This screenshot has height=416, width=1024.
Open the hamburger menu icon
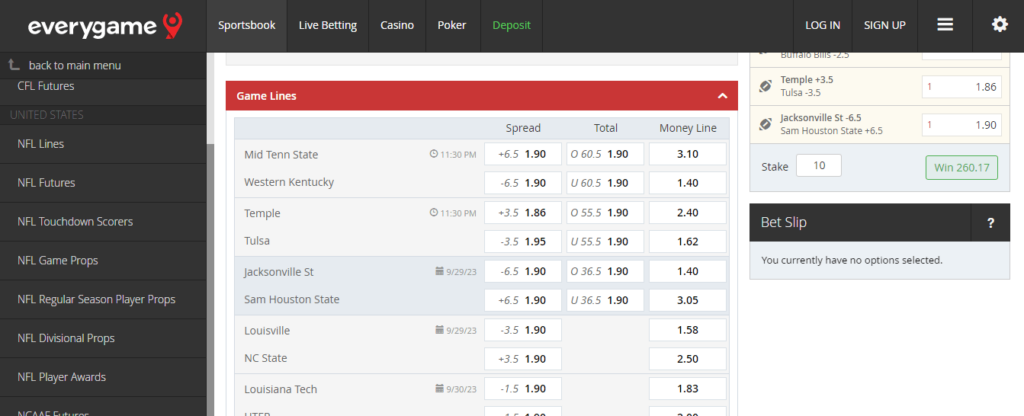[x=945, y=25]
